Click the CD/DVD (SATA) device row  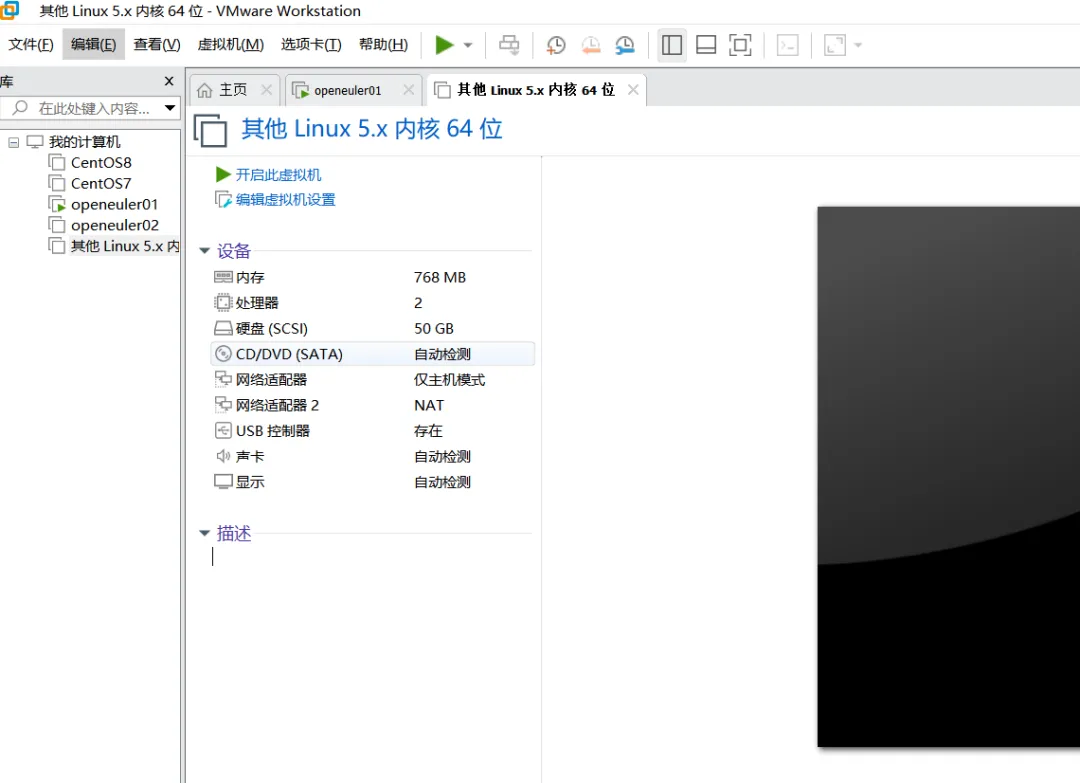372,354
